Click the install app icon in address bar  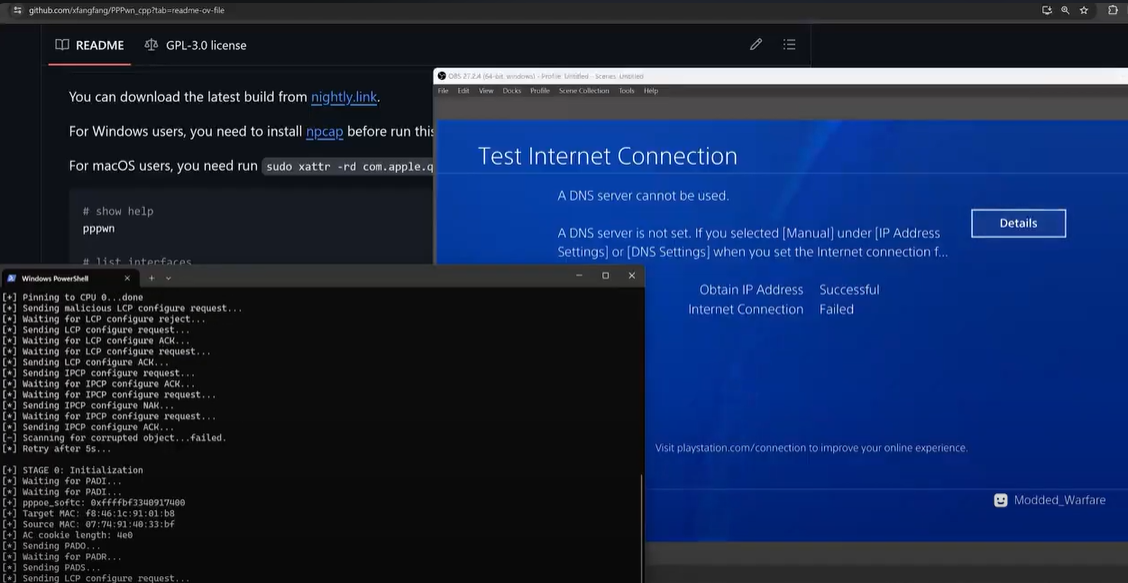point(1046,10)
